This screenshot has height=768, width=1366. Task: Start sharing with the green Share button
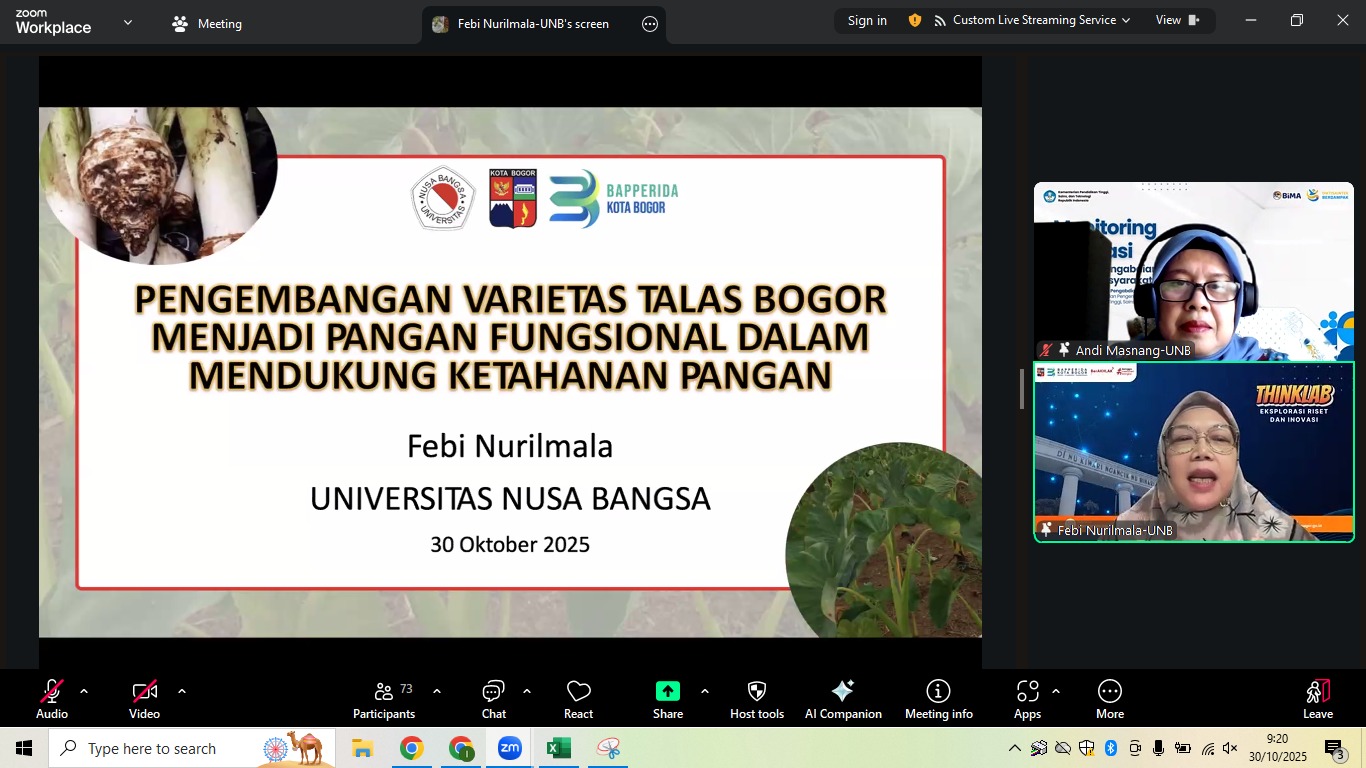point(667,699)
